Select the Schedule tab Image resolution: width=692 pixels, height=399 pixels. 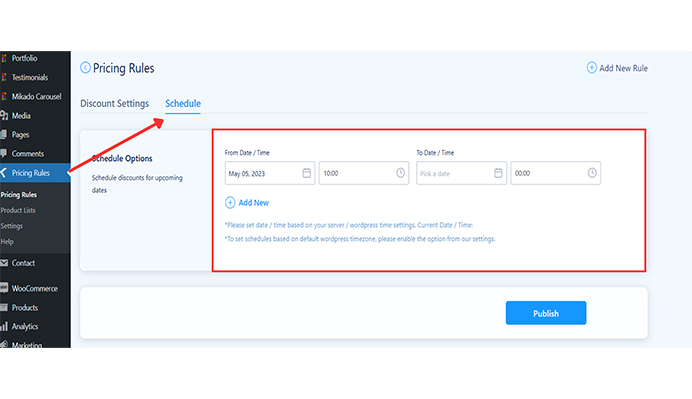[183, 104]
